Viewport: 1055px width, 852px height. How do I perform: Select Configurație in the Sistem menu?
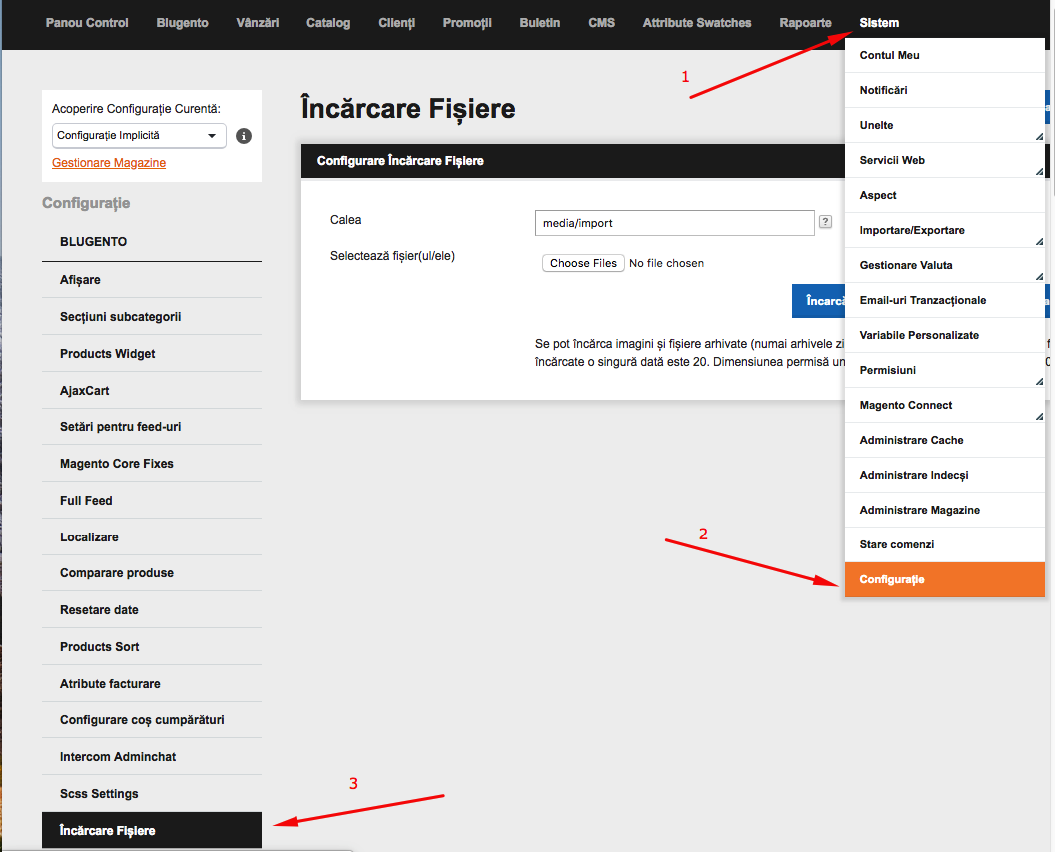click(x=944, y=579)
